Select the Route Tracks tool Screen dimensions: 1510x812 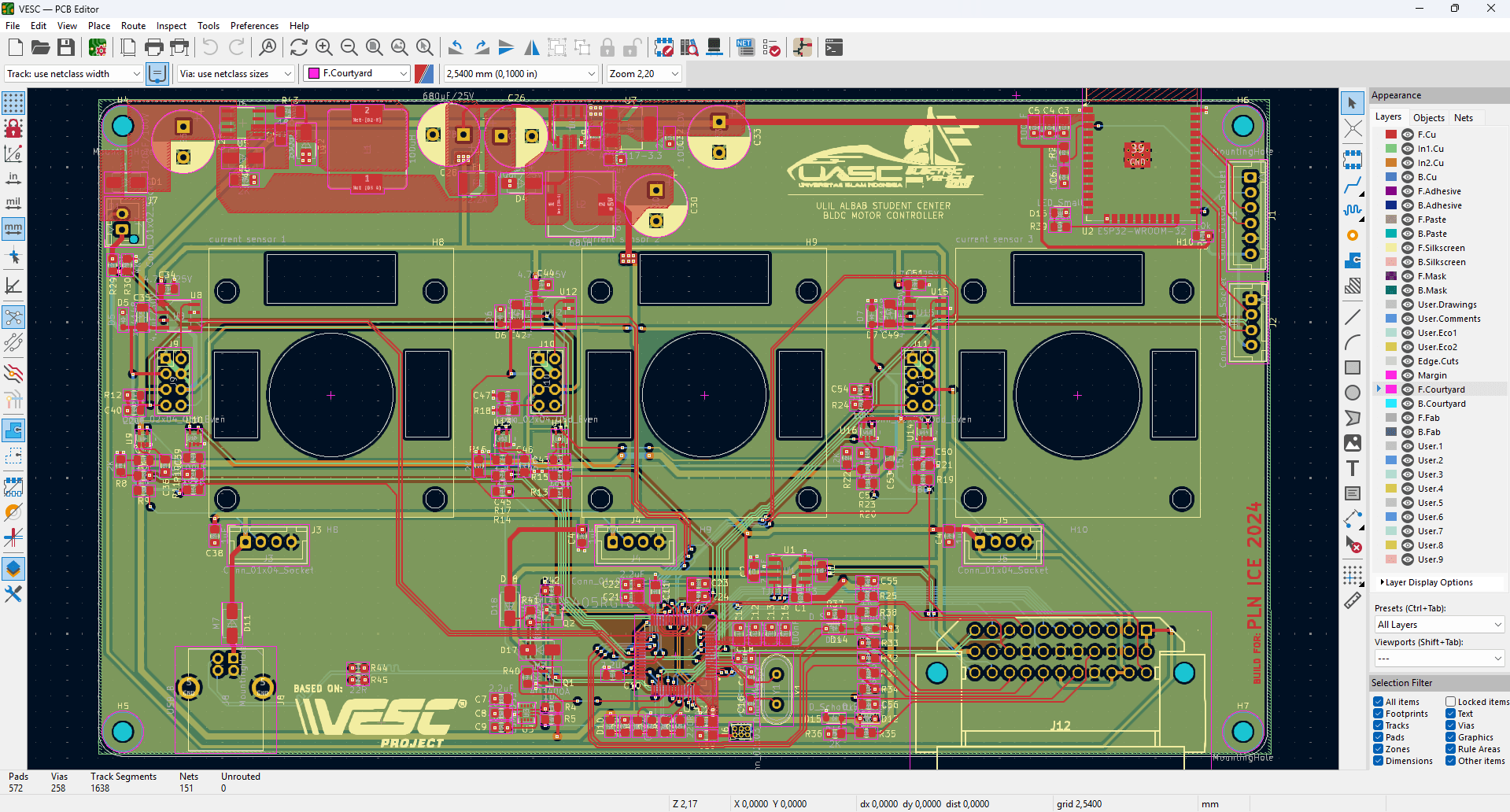tap(1352, 186)
